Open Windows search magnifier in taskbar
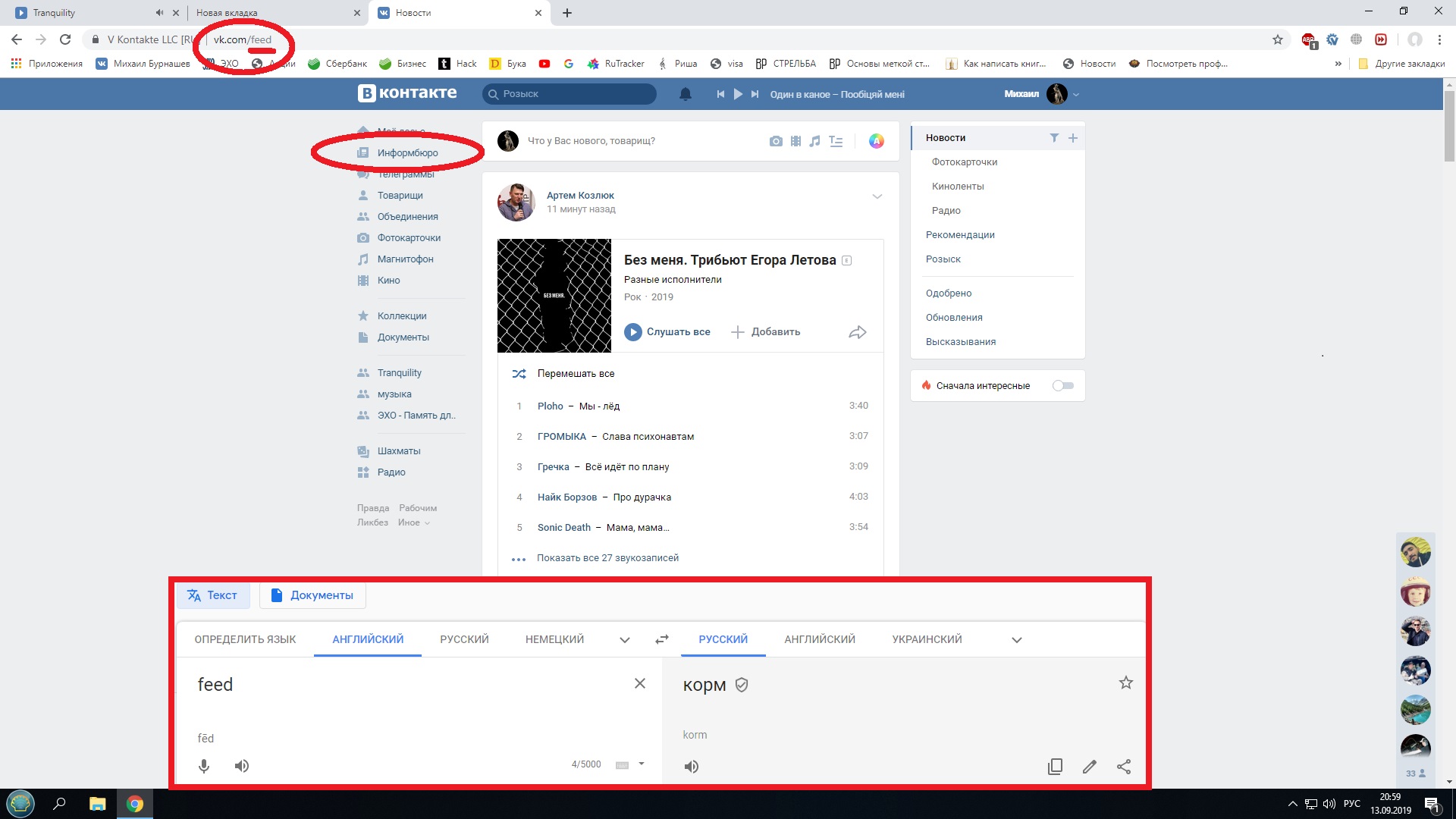The height and width of the screenshot is (819, 1456). point(59,804)
